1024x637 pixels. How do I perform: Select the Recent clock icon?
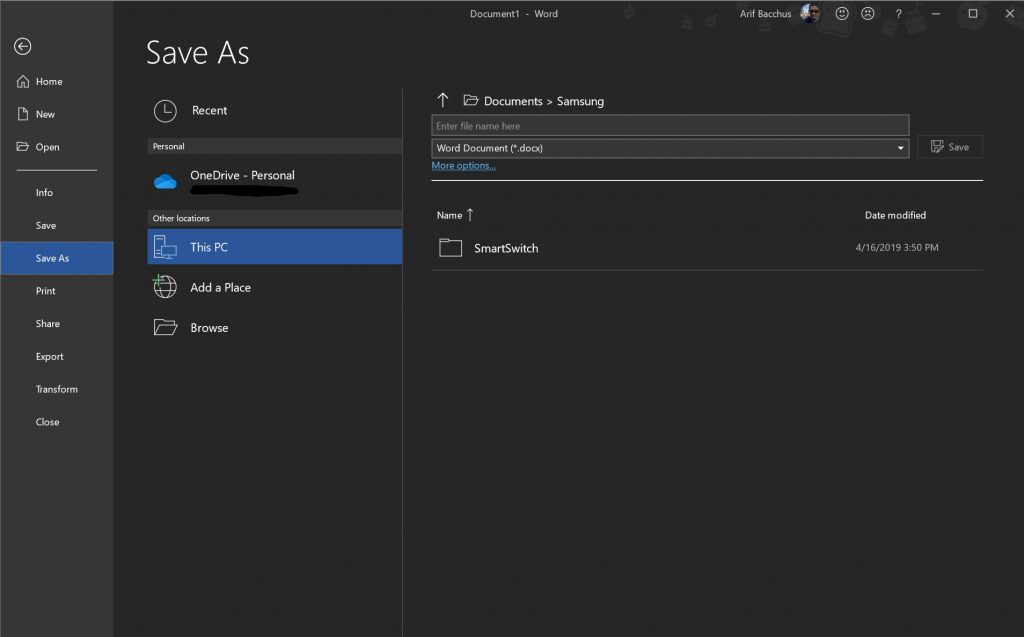pyautogui.click(x=165, y=111)
